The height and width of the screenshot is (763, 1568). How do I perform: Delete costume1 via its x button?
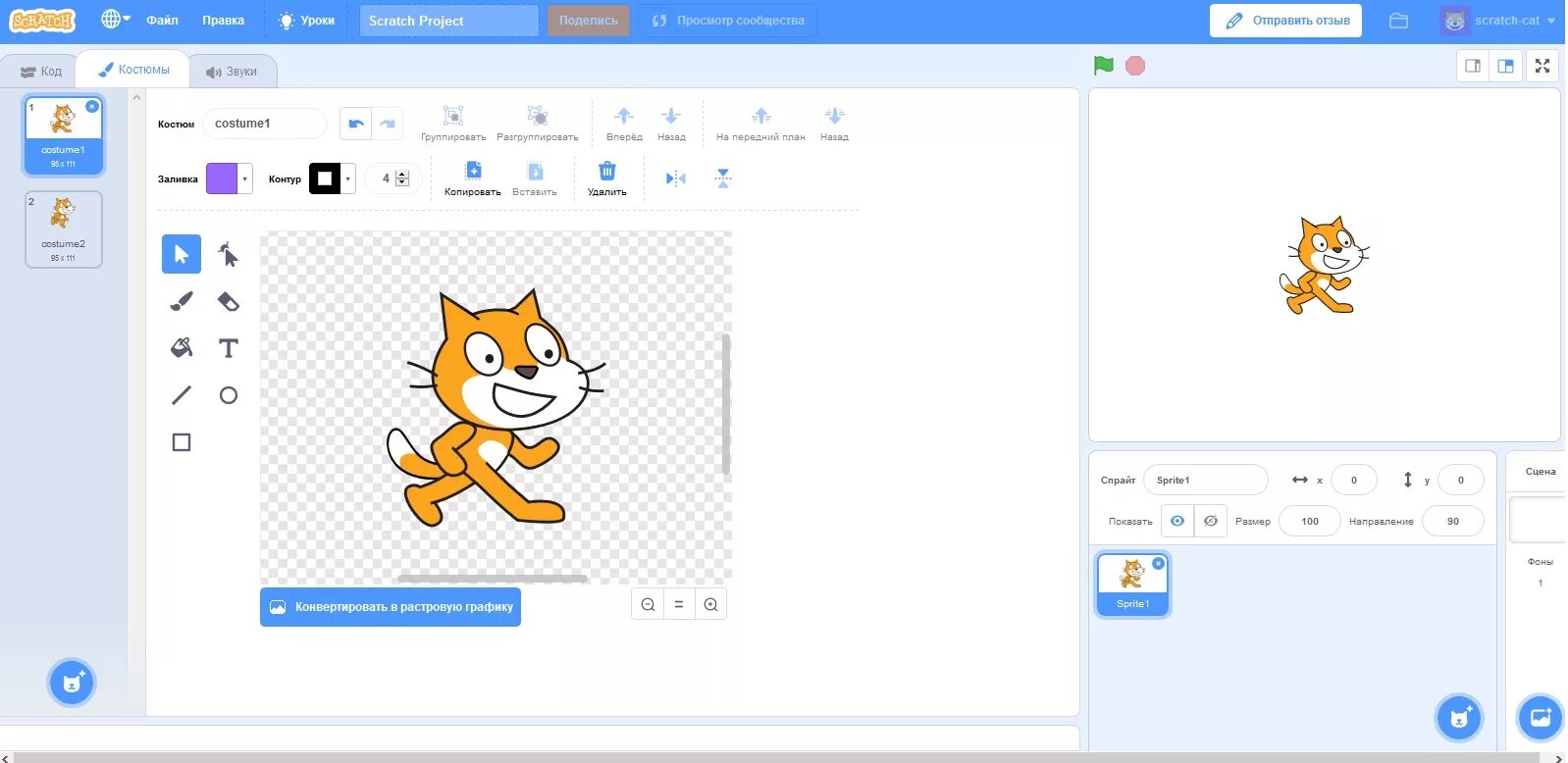[92, 106]
